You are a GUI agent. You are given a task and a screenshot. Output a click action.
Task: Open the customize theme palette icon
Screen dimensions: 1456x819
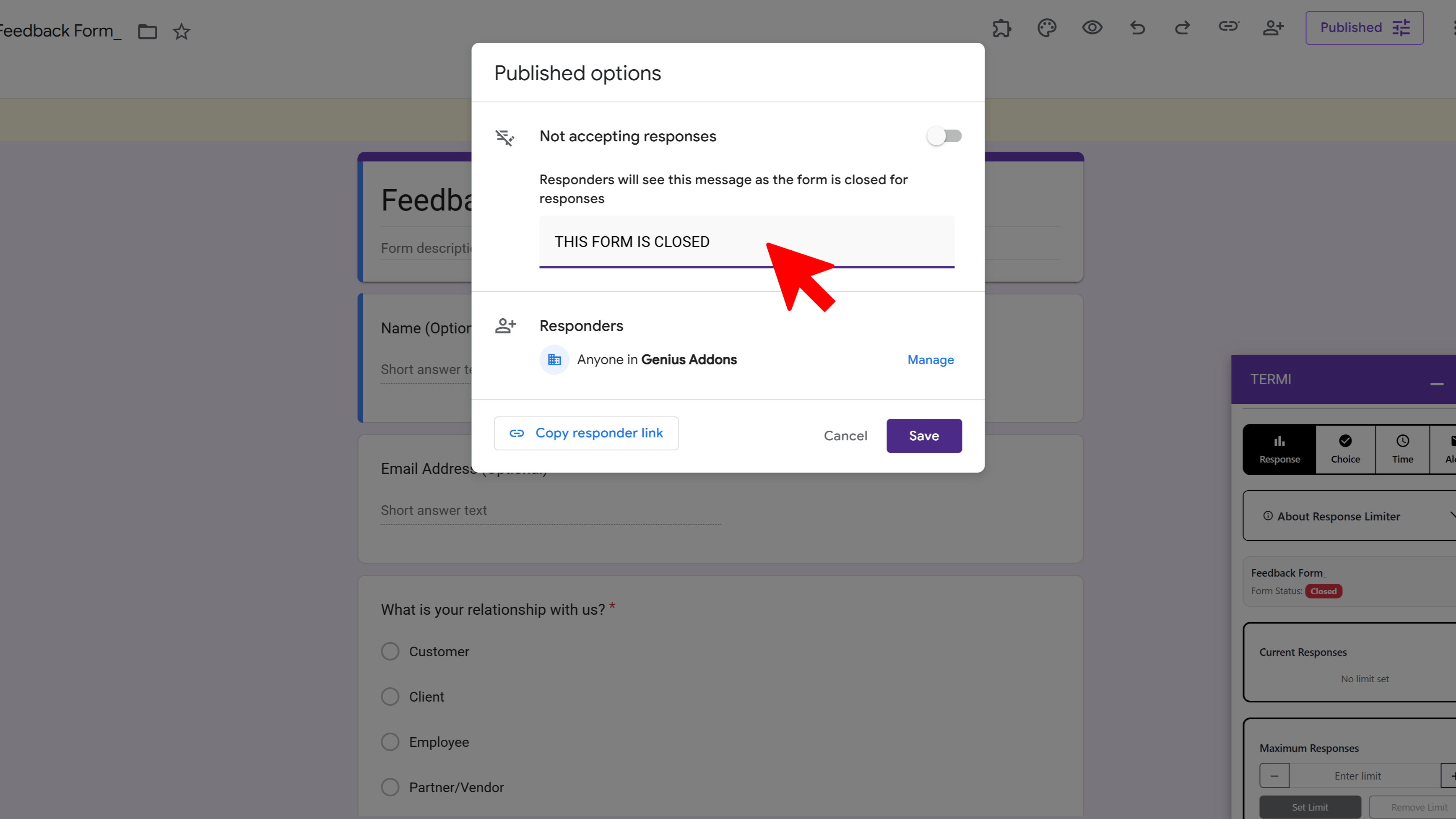(1047, 28)
